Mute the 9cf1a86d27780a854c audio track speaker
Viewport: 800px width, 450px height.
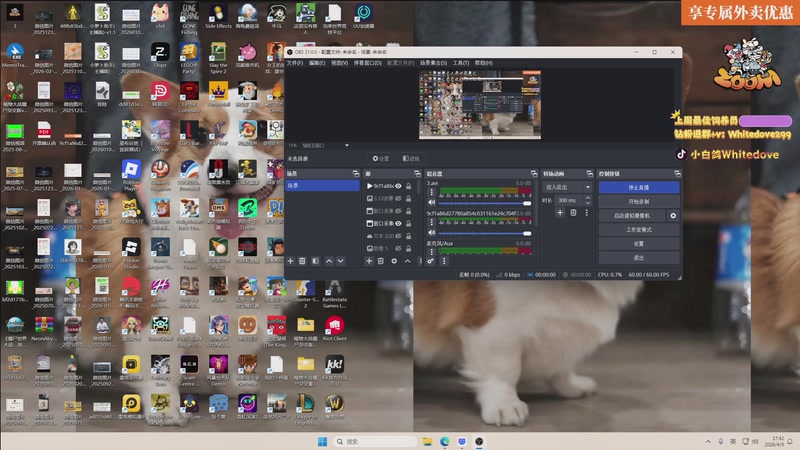[x=432, y=233]
